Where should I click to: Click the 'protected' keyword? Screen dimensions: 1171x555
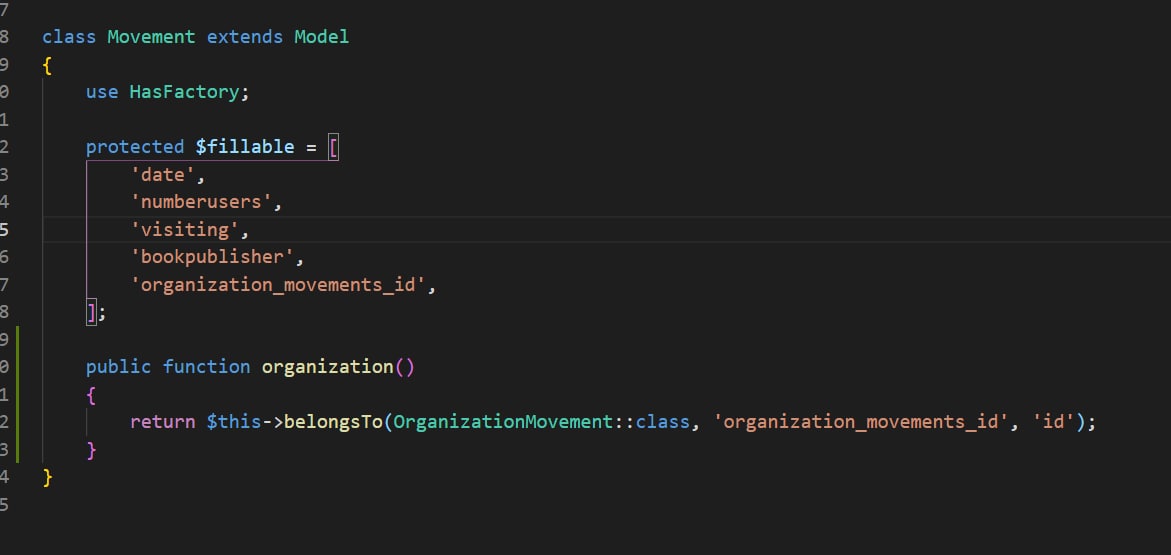point(135,147)
